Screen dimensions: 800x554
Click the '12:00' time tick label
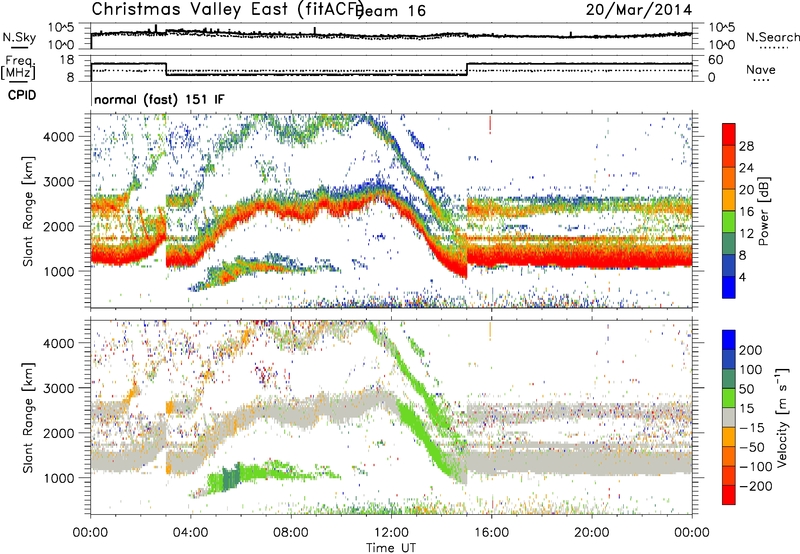pyautogui.click(x=391, y=533)
